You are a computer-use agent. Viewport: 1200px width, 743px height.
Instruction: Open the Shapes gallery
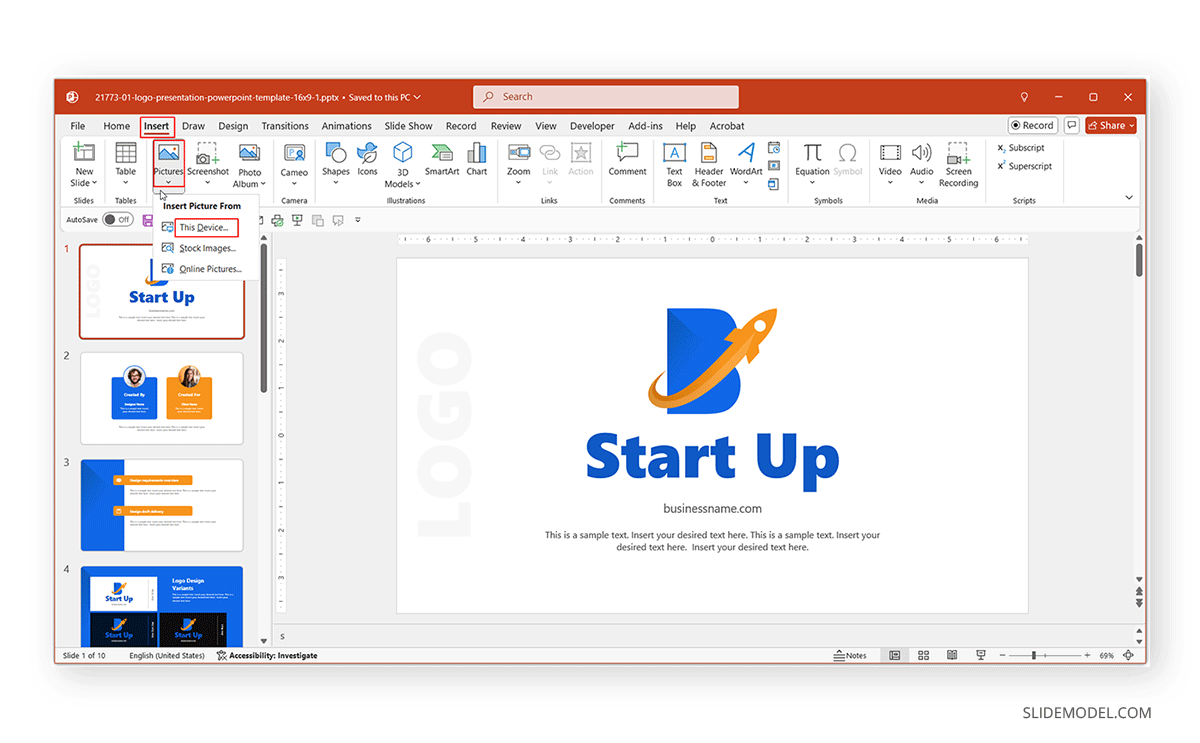(336, 164)
